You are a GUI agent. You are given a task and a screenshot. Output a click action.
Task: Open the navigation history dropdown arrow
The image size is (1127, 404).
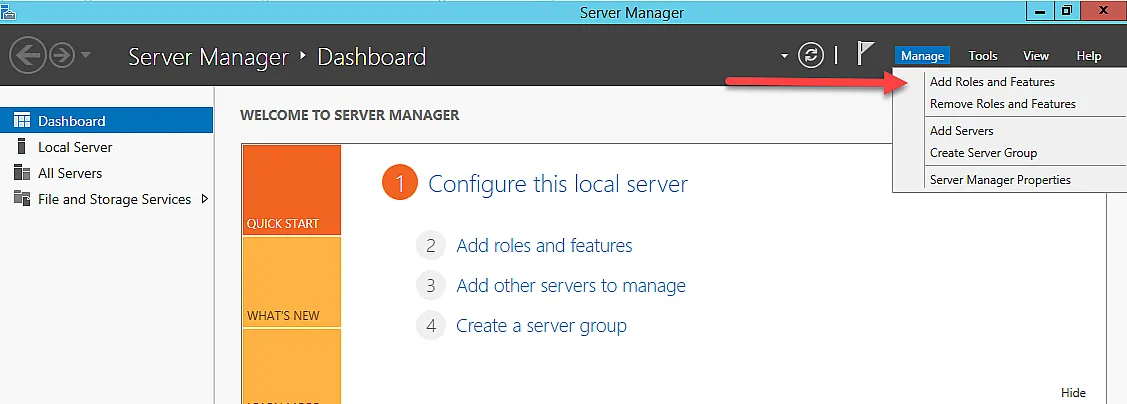click(x=86, y=55)
